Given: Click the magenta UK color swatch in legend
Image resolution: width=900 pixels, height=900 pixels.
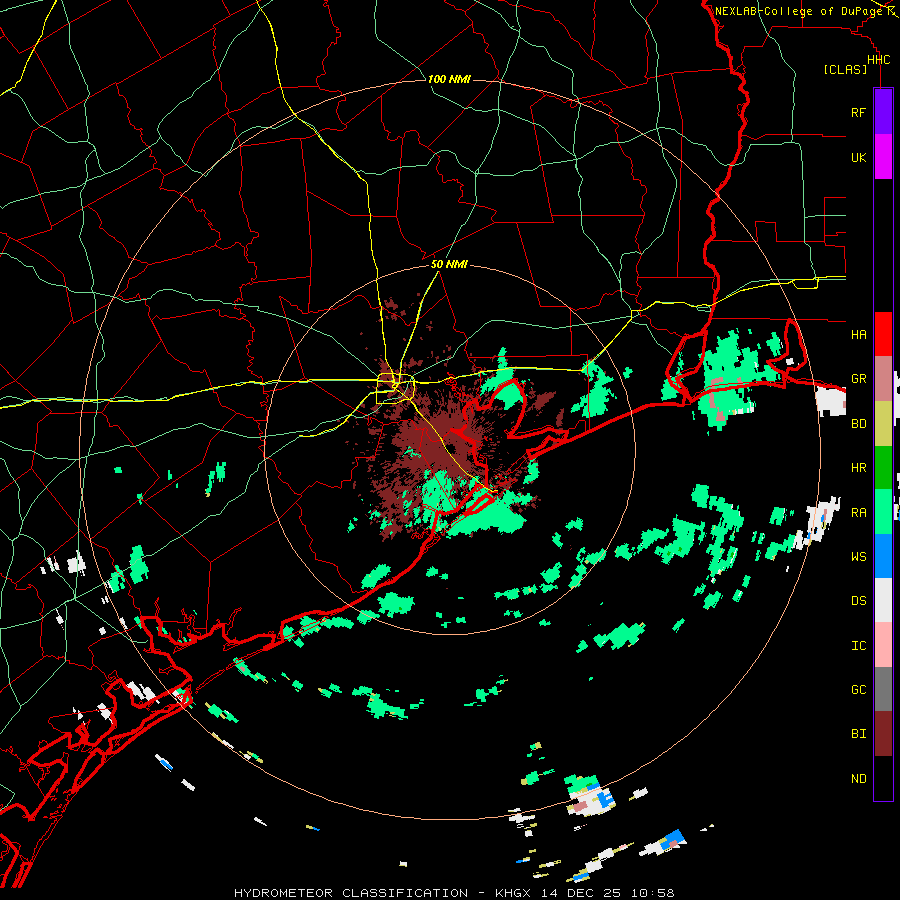Looking at the screenshot, I should [883, 157].
